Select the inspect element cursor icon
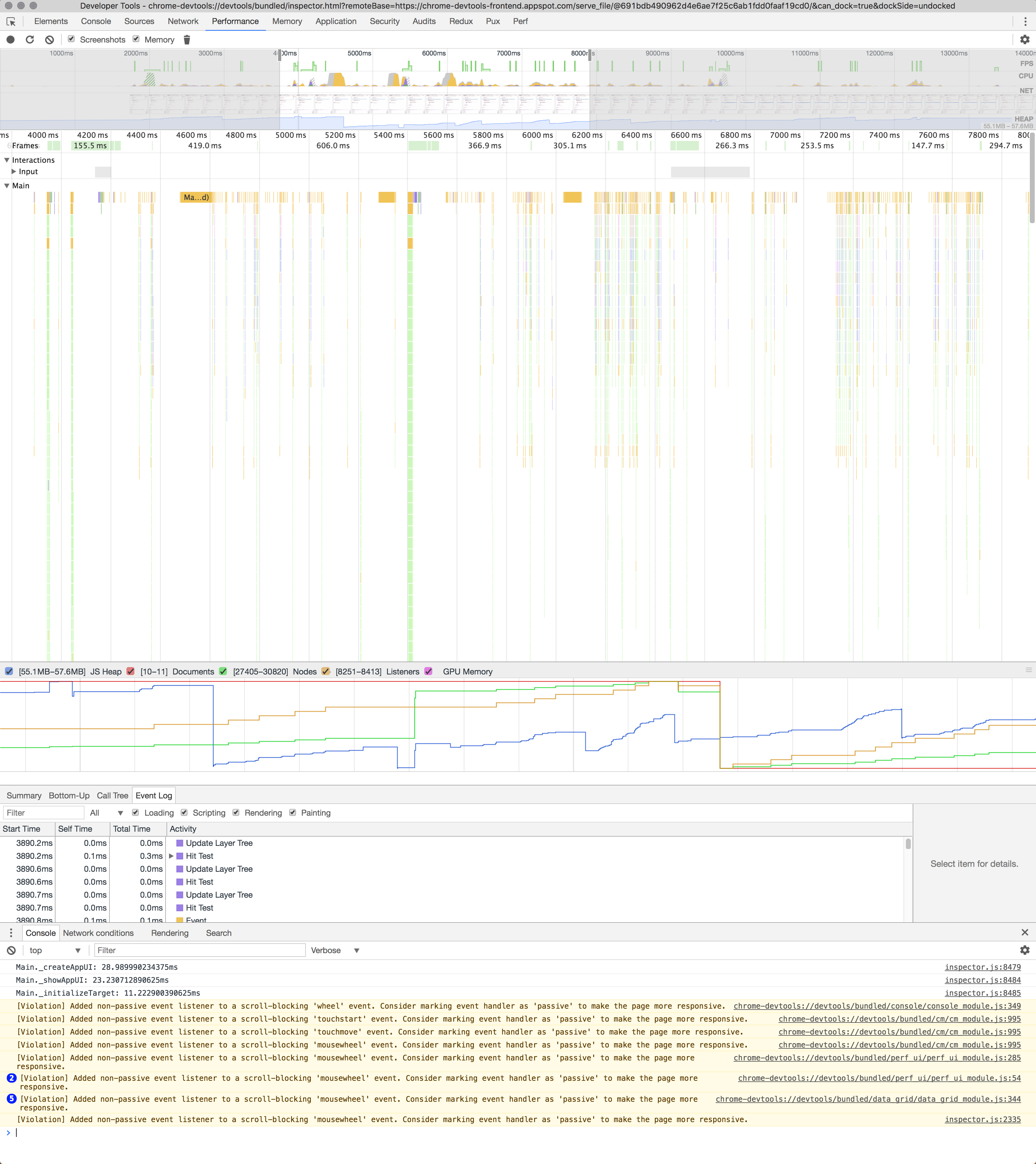1036x1164 pixels. (x=11, y=21)
